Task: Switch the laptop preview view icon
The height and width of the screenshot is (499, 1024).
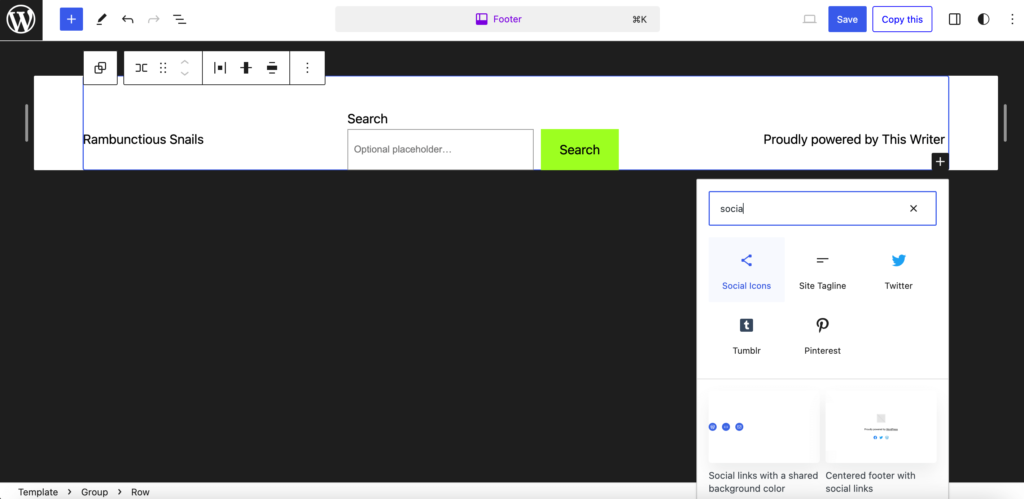Action: (x=810, y=20)
